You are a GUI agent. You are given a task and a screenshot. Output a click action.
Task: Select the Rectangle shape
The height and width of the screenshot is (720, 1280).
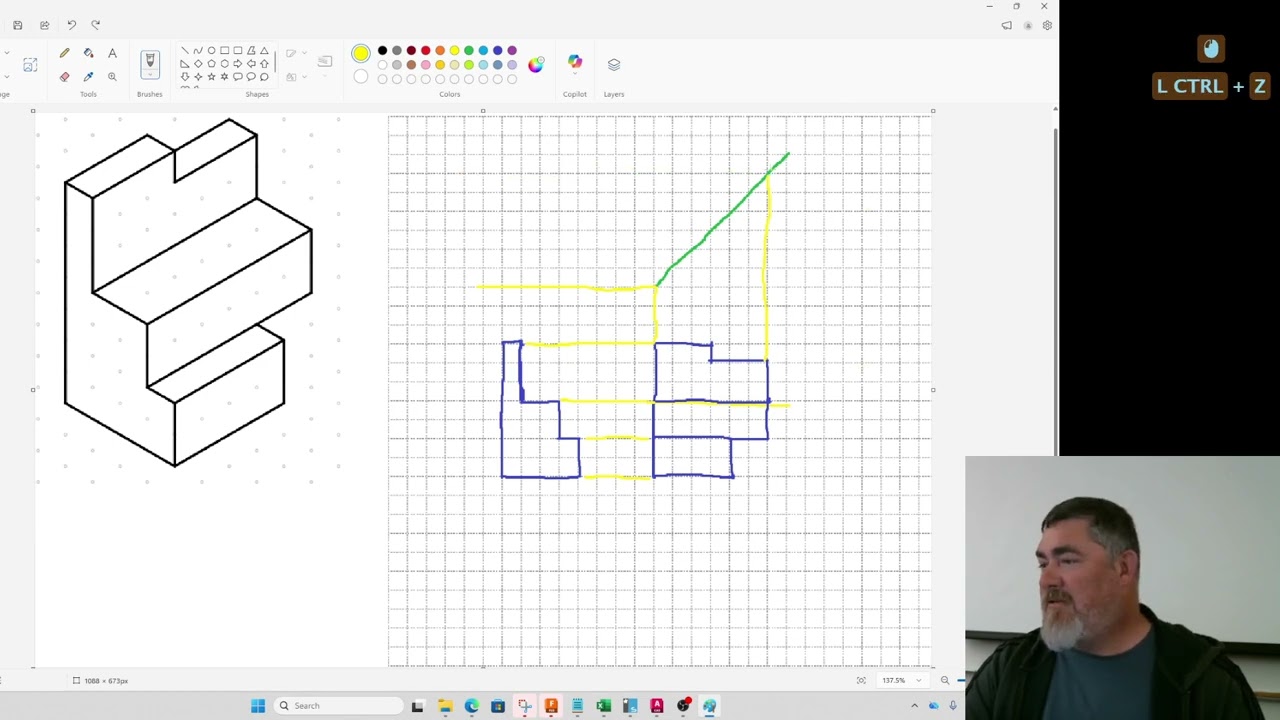point(224,50)
